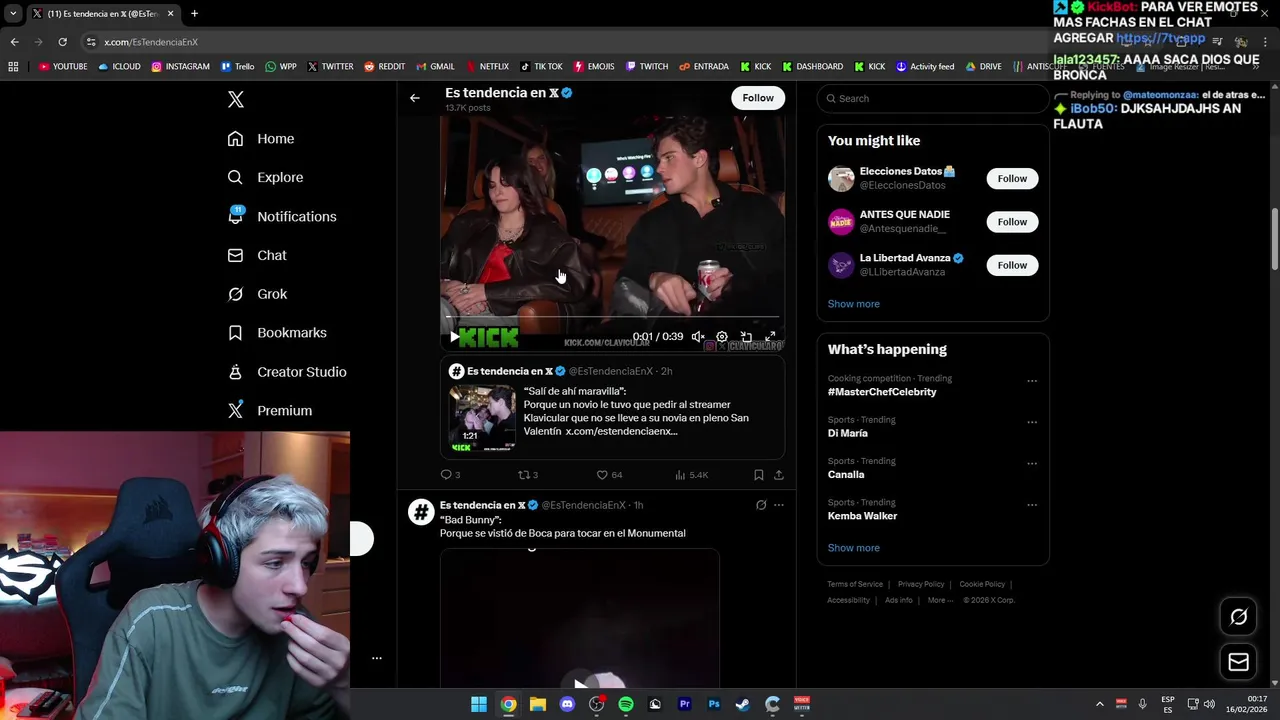The image size is (1280, 720).
Task: Follow the Es tendencia en X account
Action: pos(758,98)
